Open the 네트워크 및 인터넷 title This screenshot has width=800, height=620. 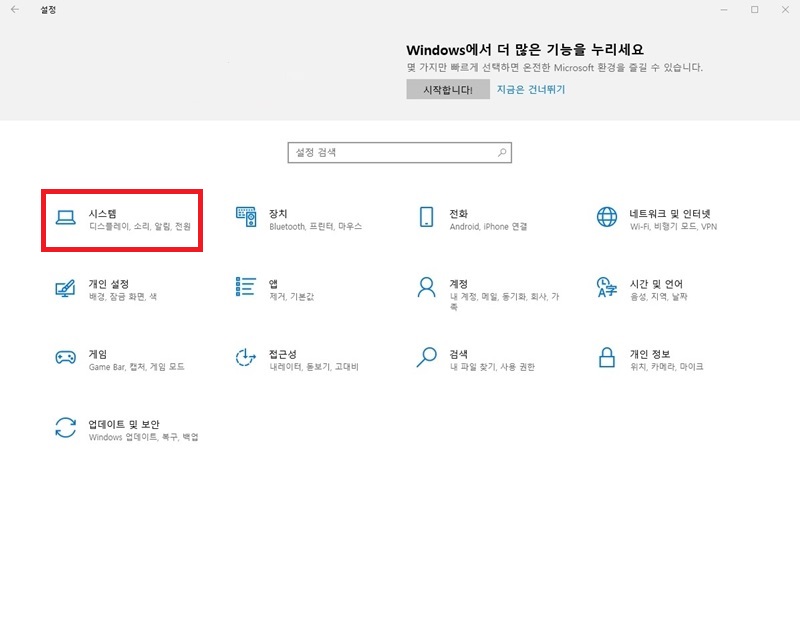tap(670, 213)
